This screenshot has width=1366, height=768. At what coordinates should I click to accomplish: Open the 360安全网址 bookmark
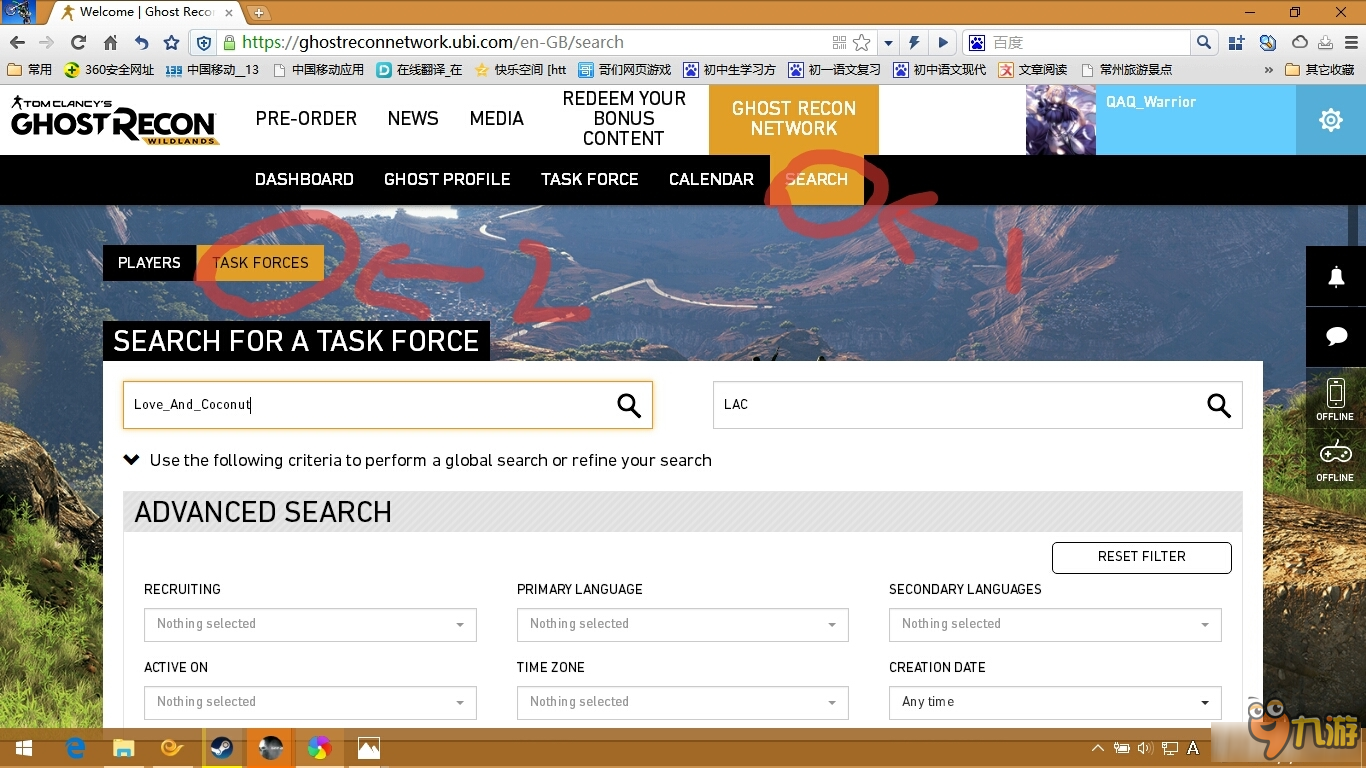click(x=108, y=70)
